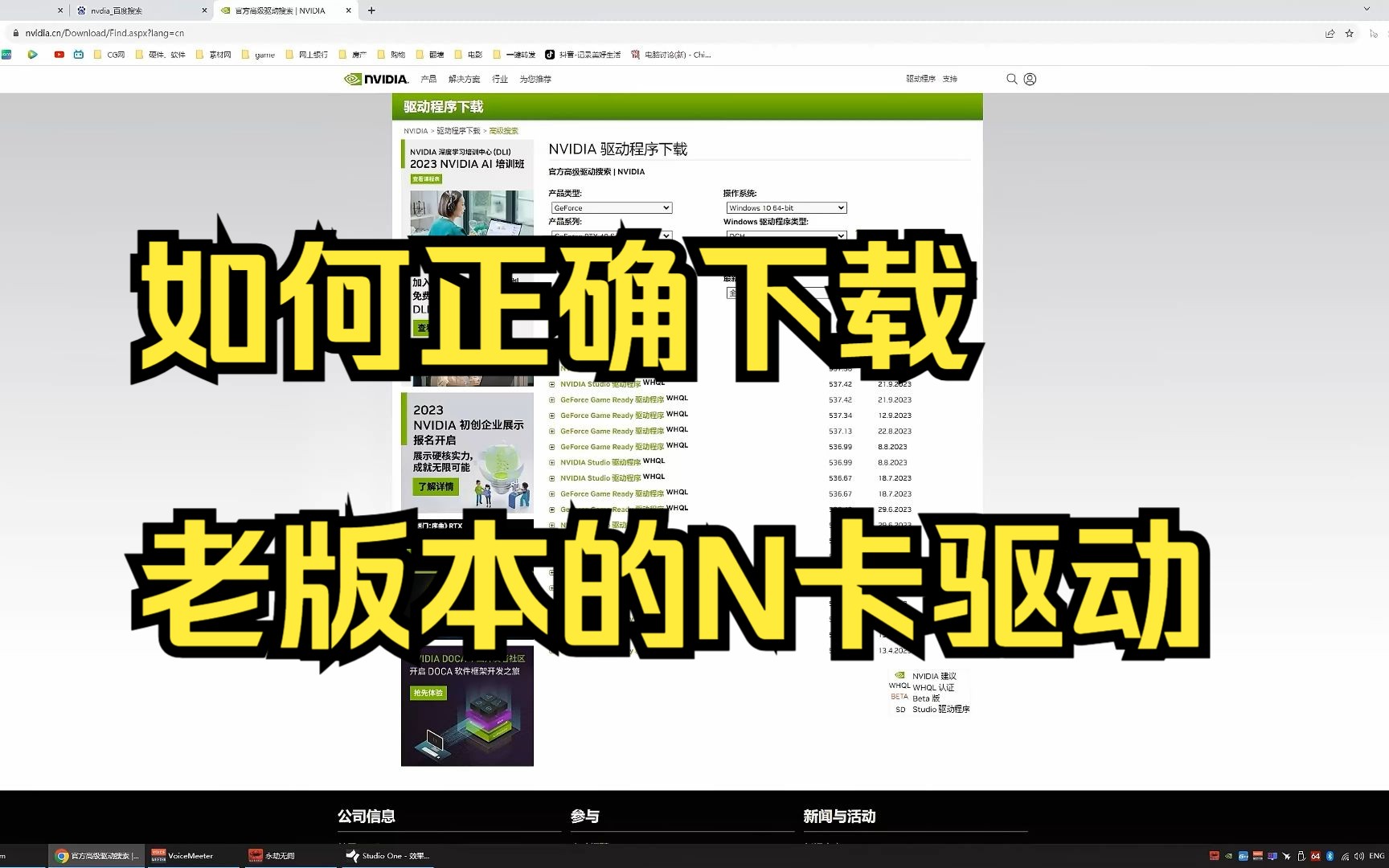Click the Wi-Fi network tray icon

click(x=1345, y=856)
